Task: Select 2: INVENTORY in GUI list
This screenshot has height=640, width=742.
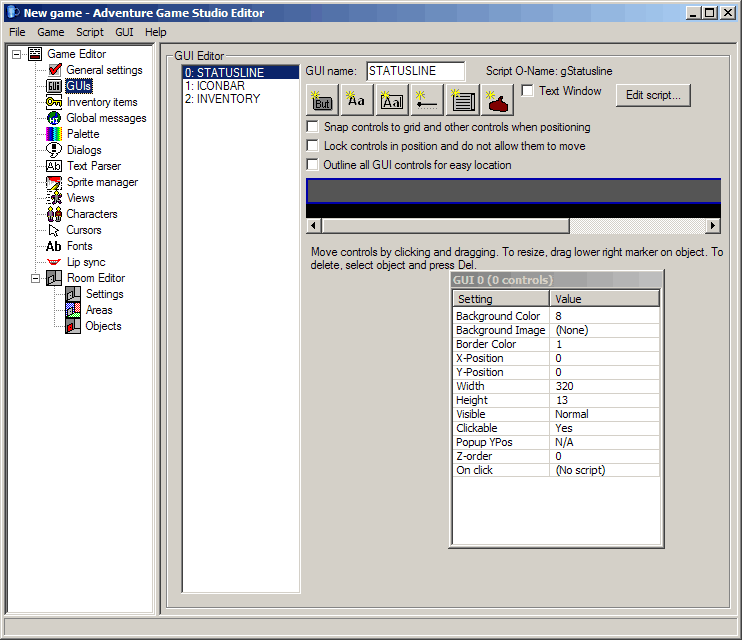Action: point(241,98)
